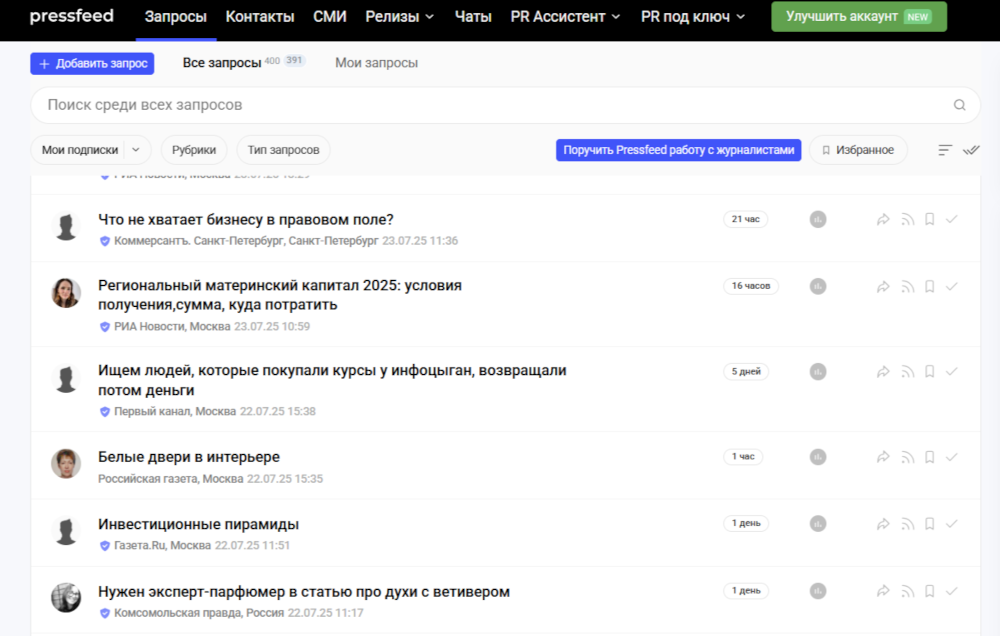Click the search magnifier icon
The height and width of the screenshot is (636, 1000).
click(959, 105)
